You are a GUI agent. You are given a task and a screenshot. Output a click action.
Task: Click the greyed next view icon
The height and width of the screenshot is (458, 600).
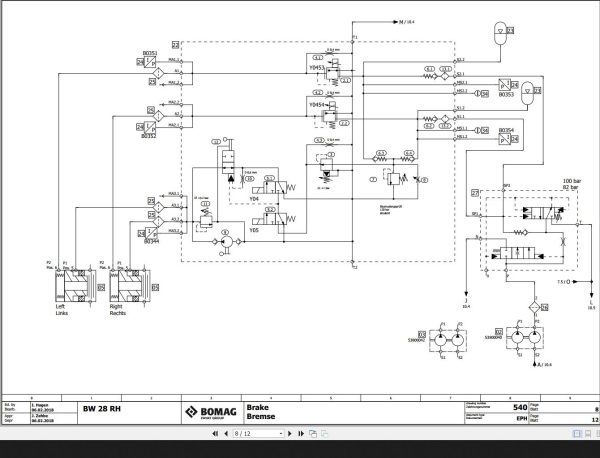pyautogui.click(x=324, y=434)
